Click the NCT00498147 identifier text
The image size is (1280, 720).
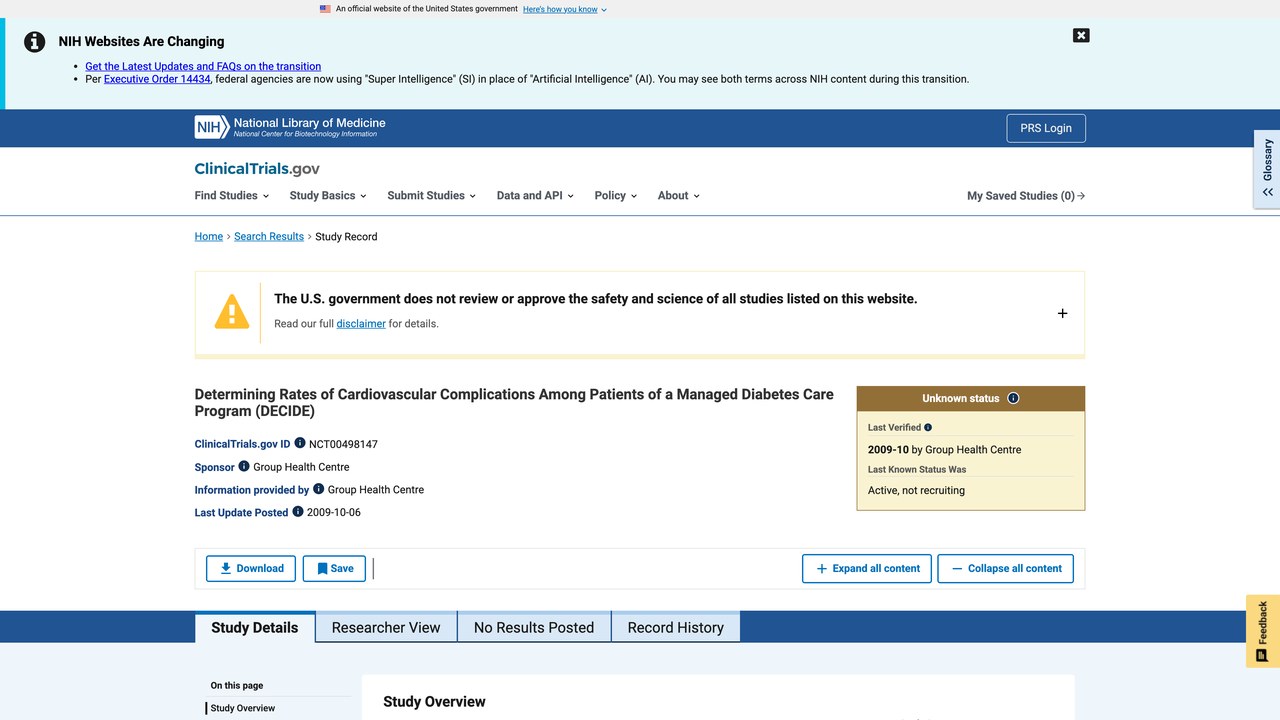pyautogui.click(x=343, y=444)
